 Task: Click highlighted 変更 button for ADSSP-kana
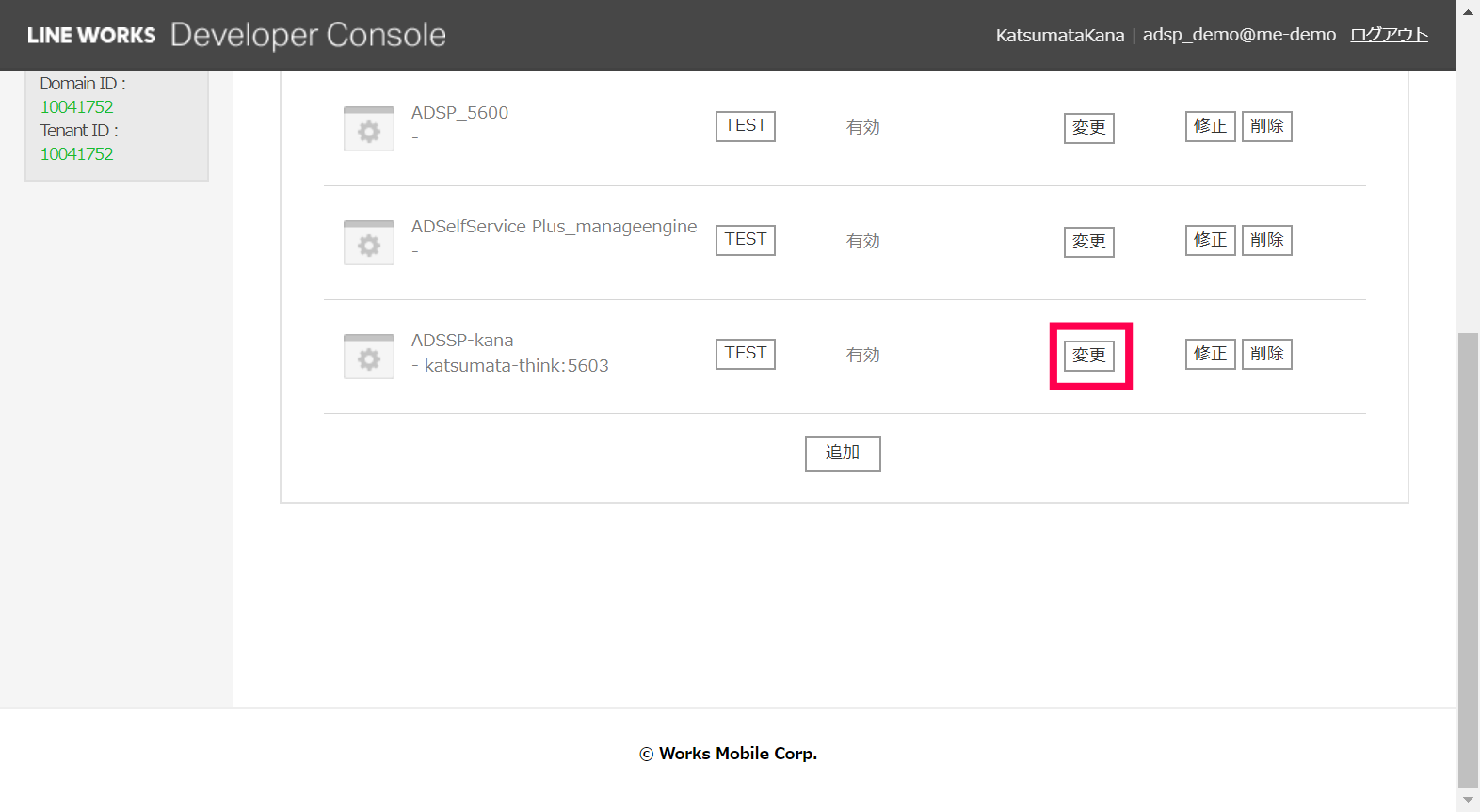point(1089,356)
